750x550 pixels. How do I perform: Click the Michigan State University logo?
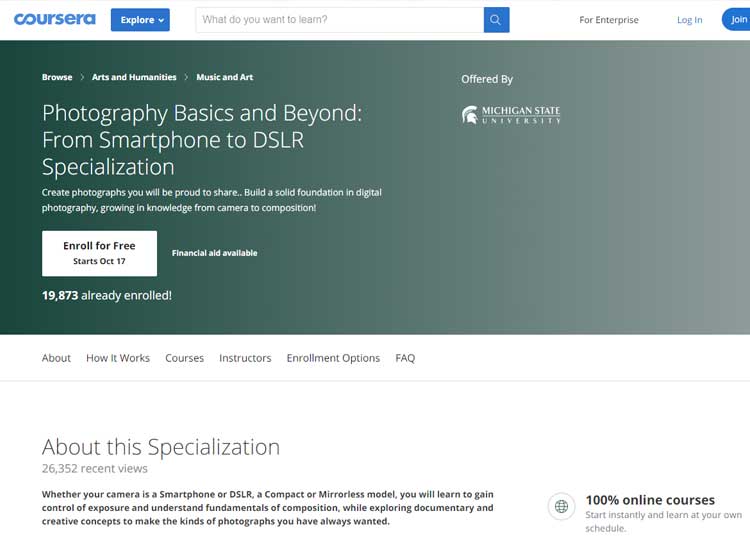point(510,115)
